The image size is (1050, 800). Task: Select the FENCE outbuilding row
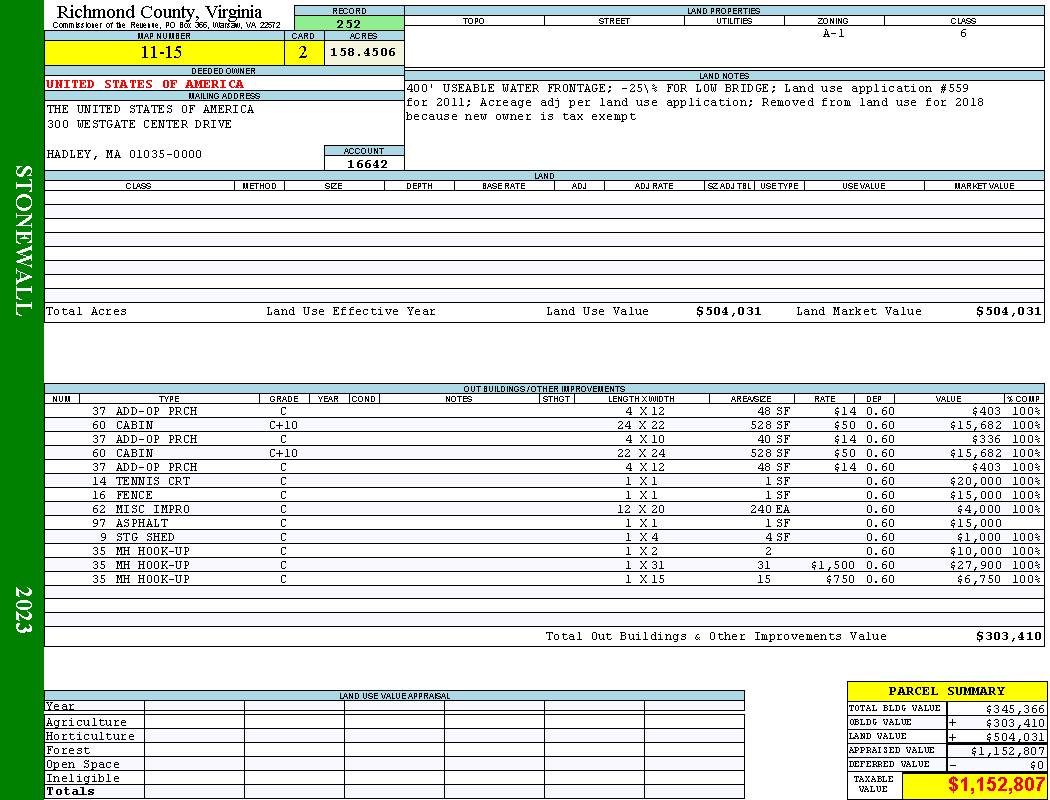tap(544, 495)
